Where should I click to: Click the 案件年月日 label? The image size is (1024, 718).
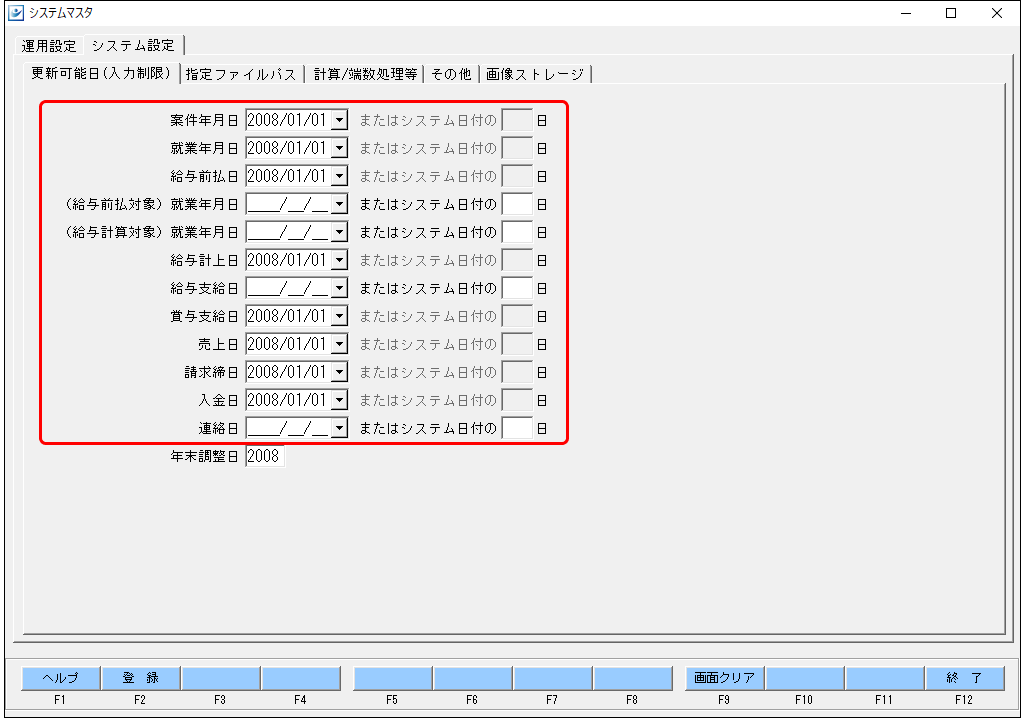click(204, 121)
